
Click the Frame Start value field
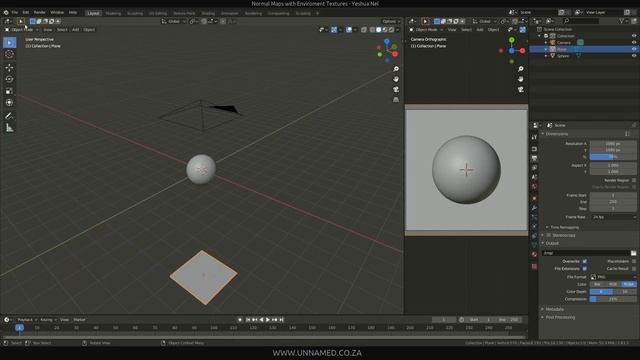[x=613, y=196]
